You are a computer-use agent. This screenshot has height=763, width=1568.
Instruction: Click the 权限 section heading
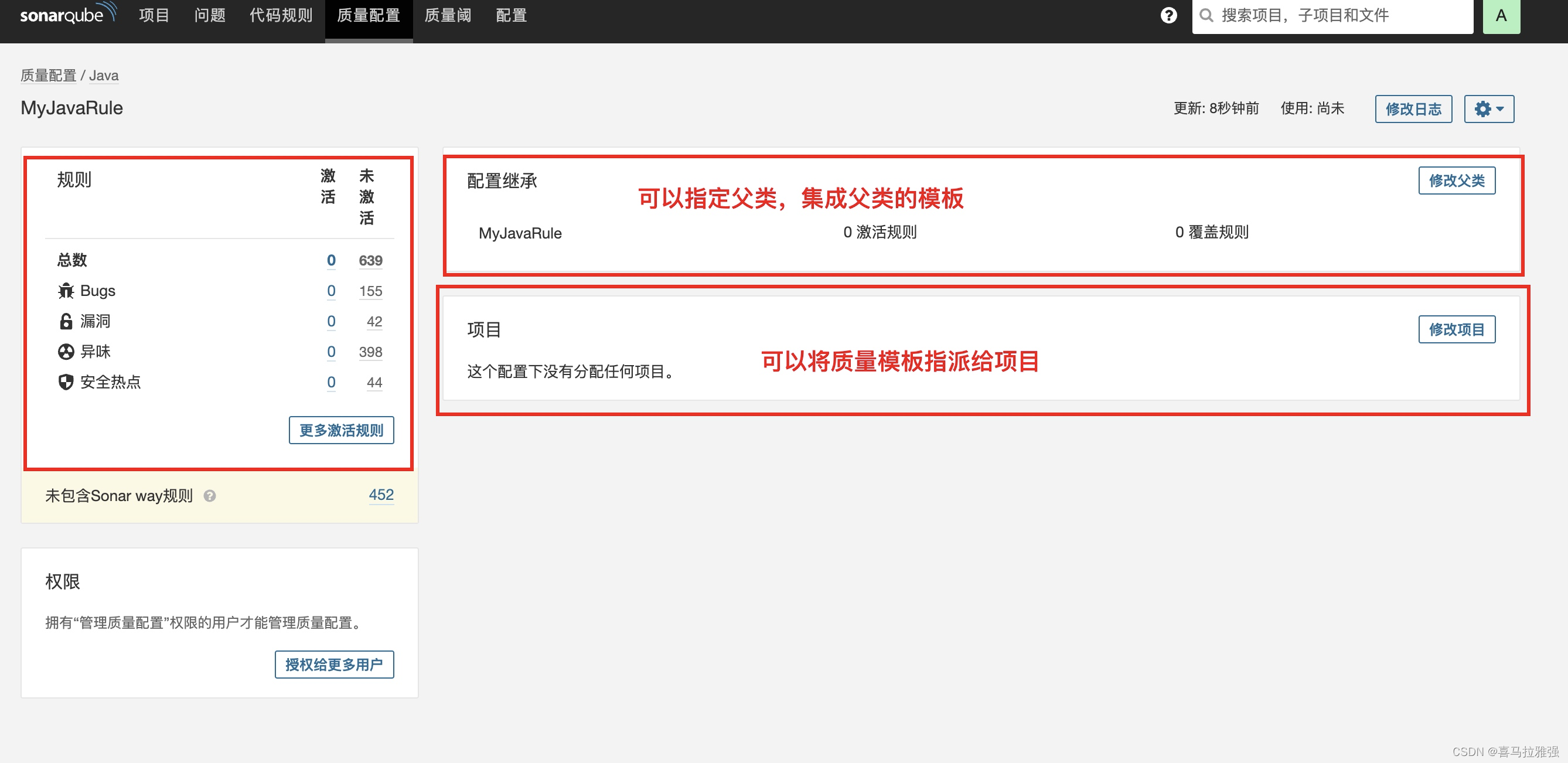[x=63, y=582]
